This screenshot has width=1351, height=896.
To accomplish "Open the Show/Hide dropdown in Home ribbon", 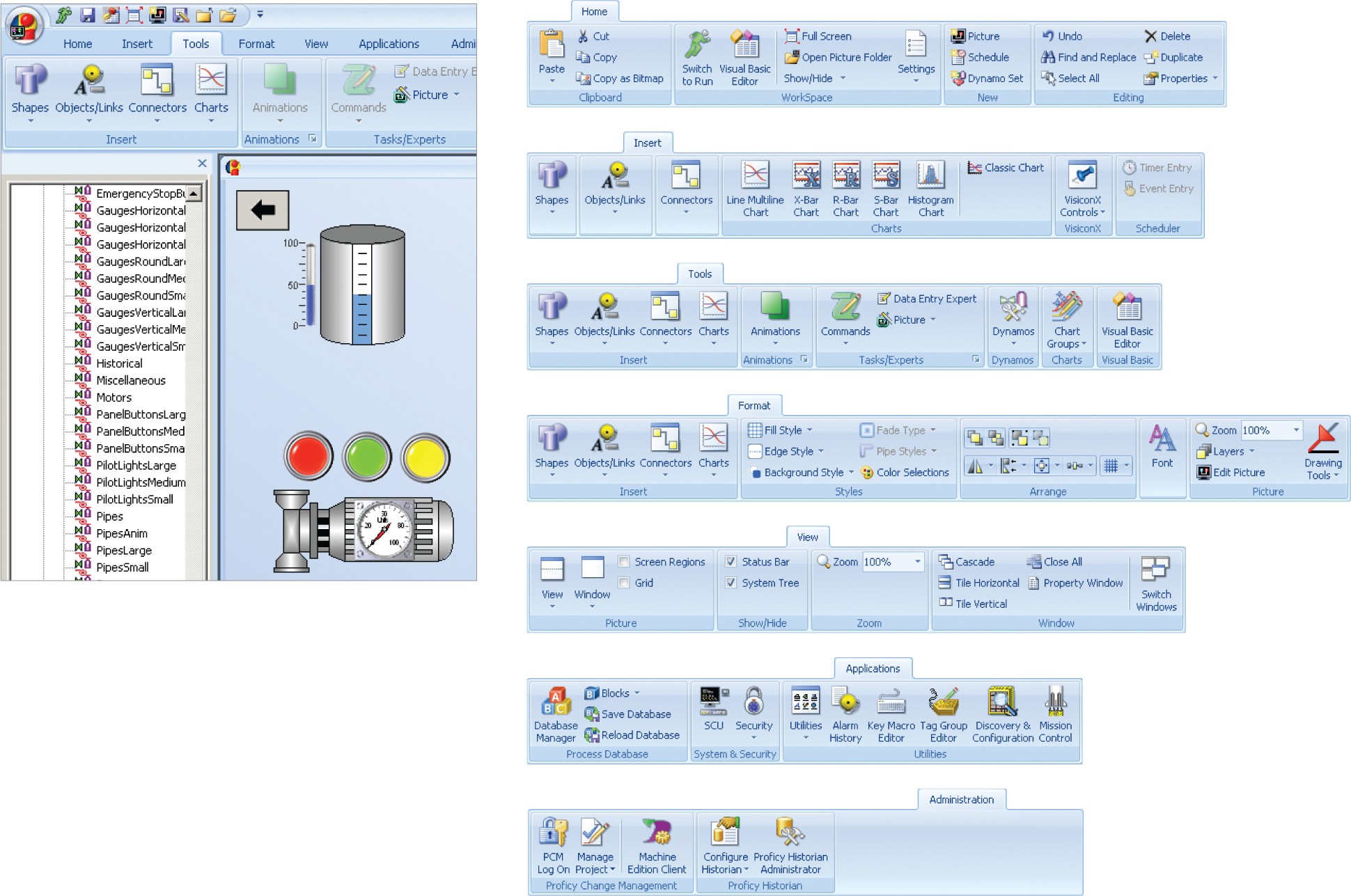I will (815, 78).
